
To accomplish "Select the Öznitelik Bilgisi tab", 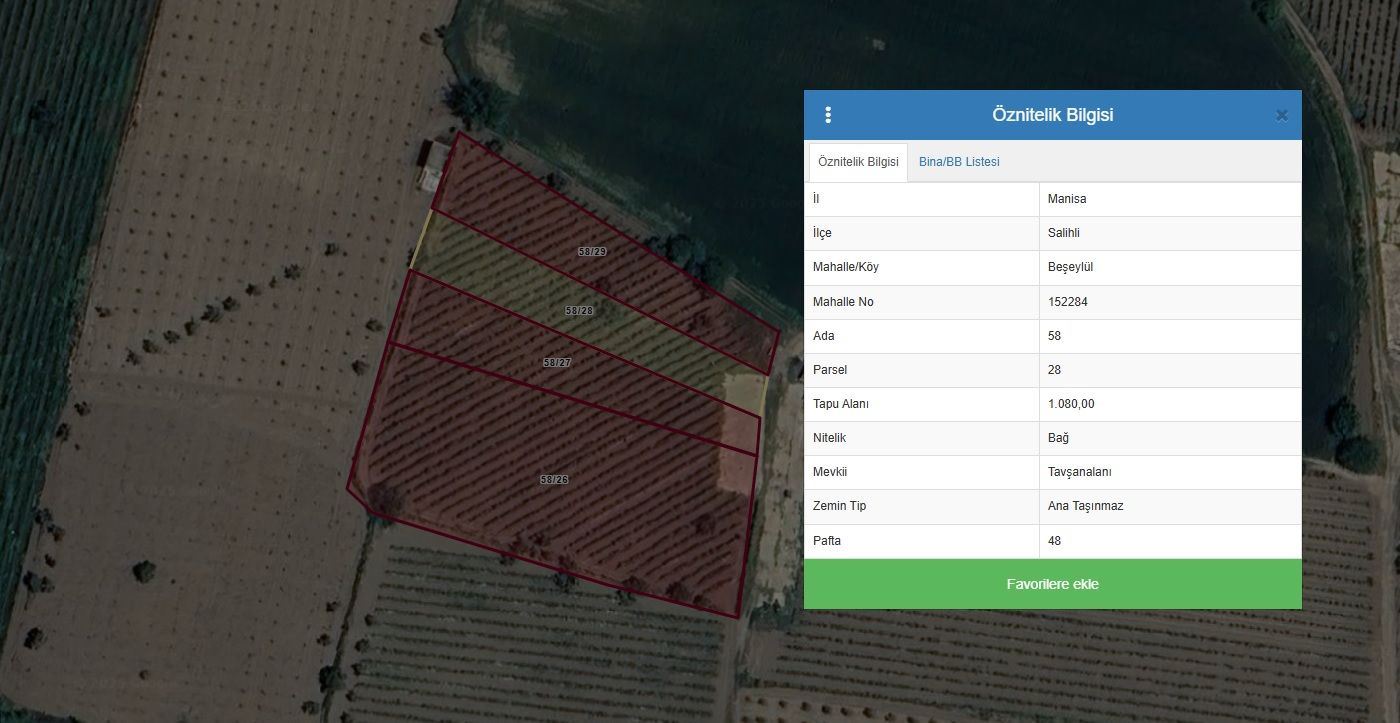I will pos(857,162).
